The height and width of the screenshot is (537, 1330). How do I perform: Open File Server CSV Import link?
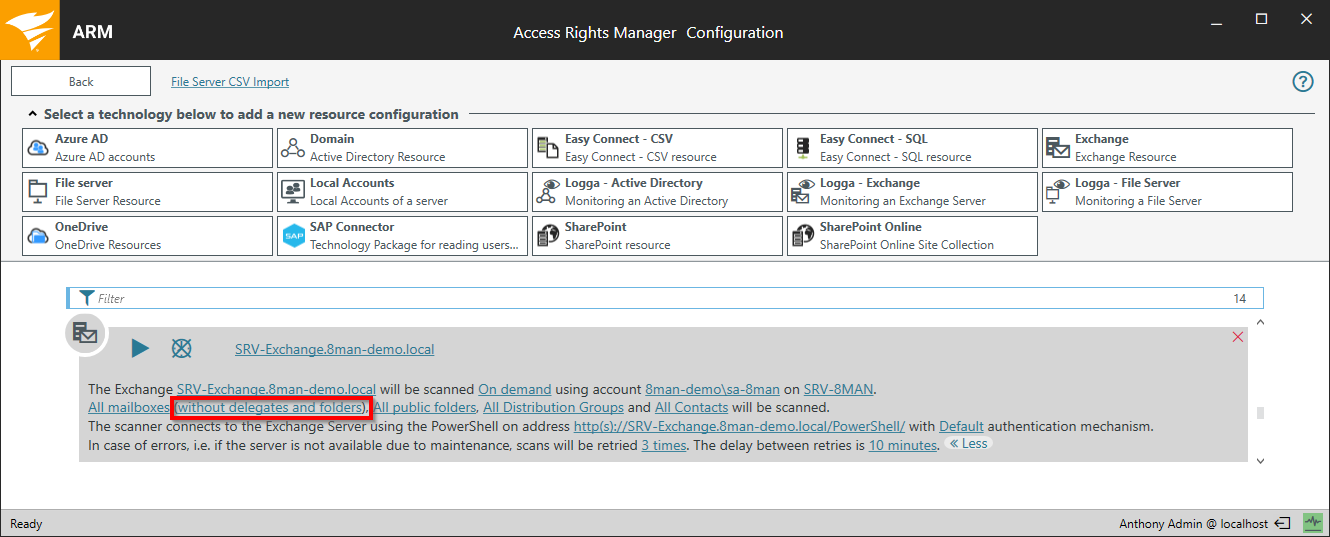click(230, 82)
